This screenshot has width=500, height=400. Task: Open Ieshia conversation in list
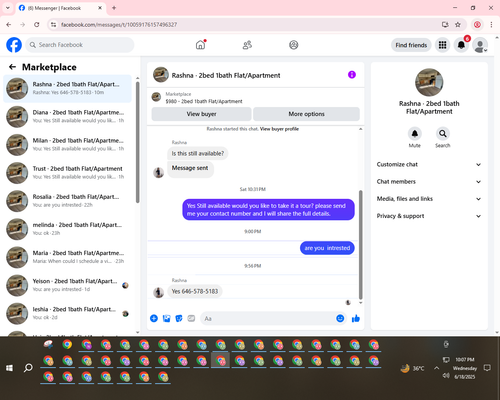click(x=67, y=313)
